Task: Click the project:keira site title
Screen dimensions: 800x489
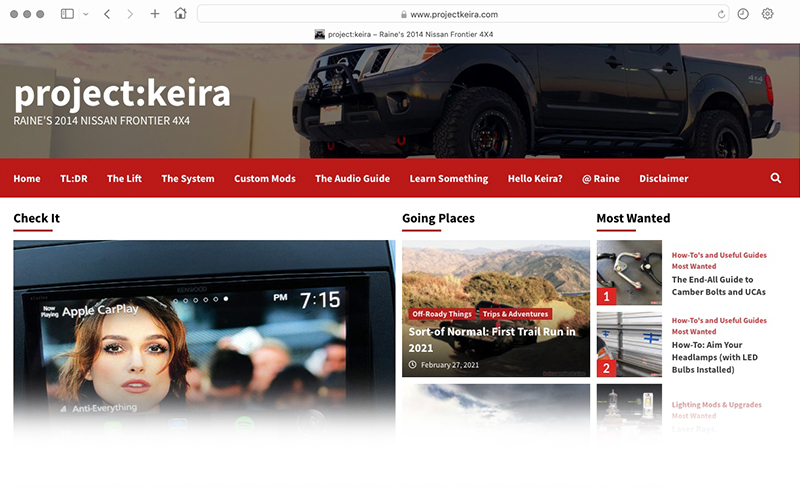Action: click(x=122, y=93)
